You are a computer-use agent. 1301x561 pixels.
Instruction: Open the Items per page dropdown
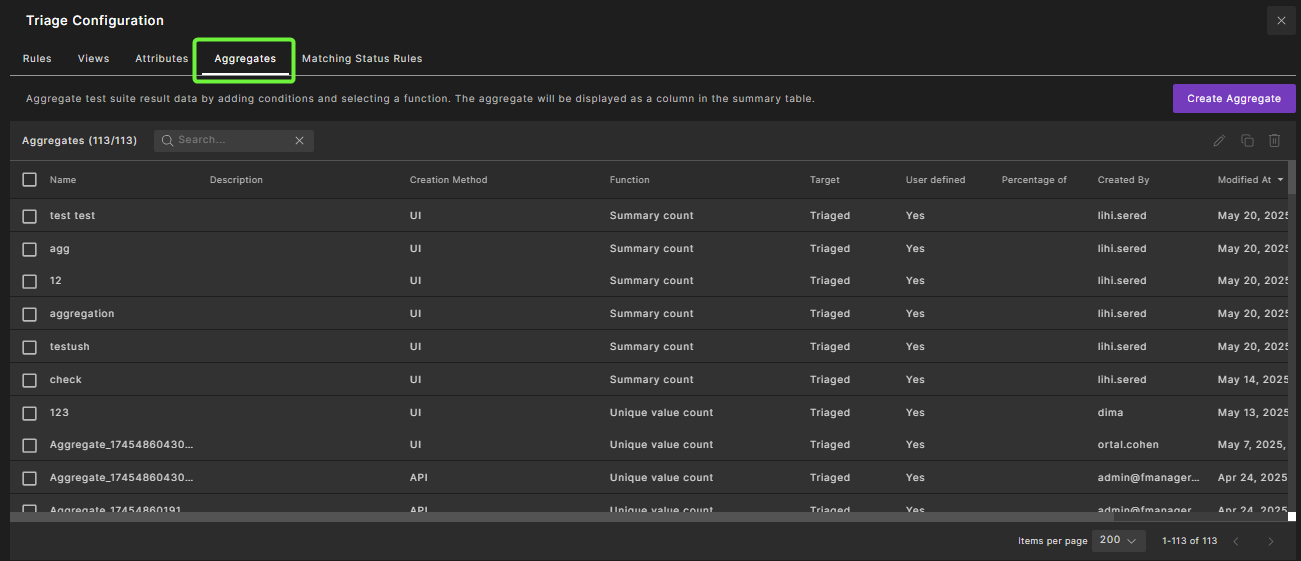1117,540
